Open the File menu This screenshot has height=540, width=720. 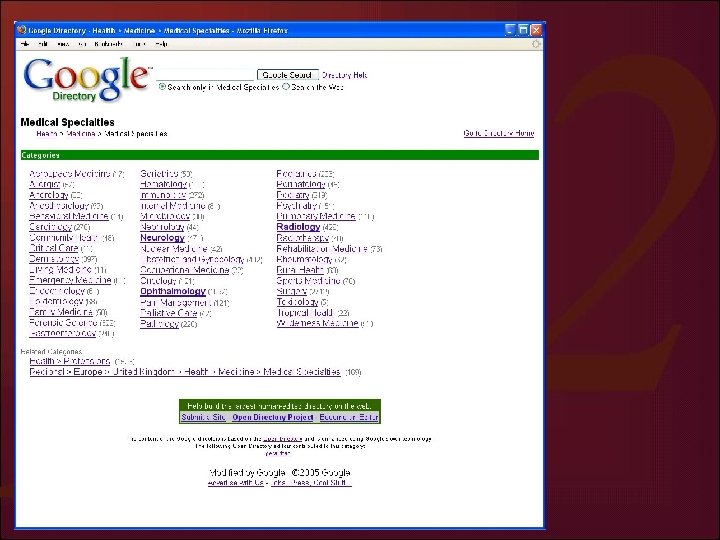tap(25, 44)
